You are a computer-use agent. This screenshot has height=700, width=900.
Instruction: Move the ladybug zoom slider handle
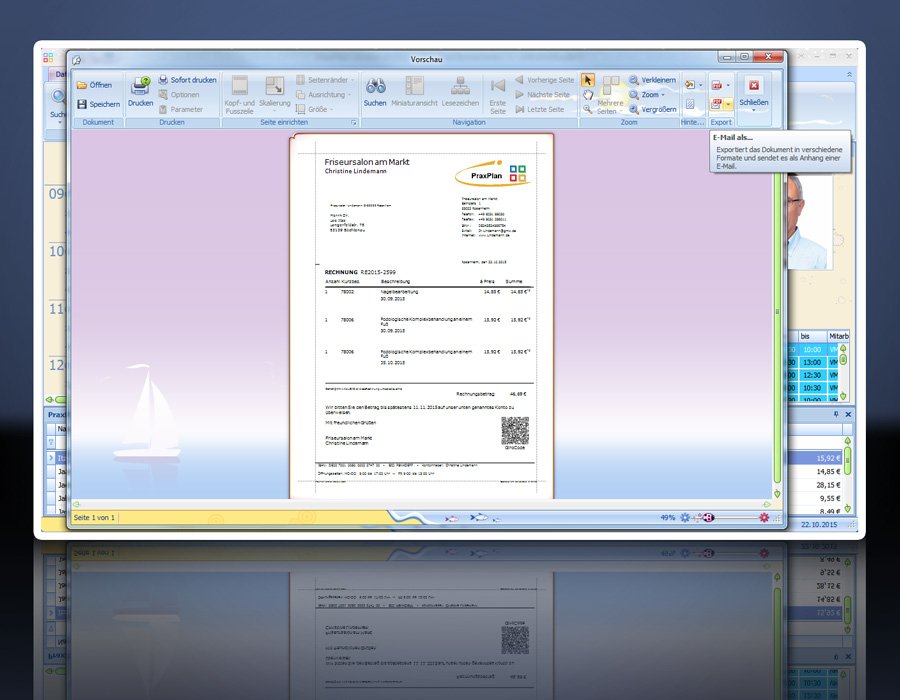(x=708, y=518)
